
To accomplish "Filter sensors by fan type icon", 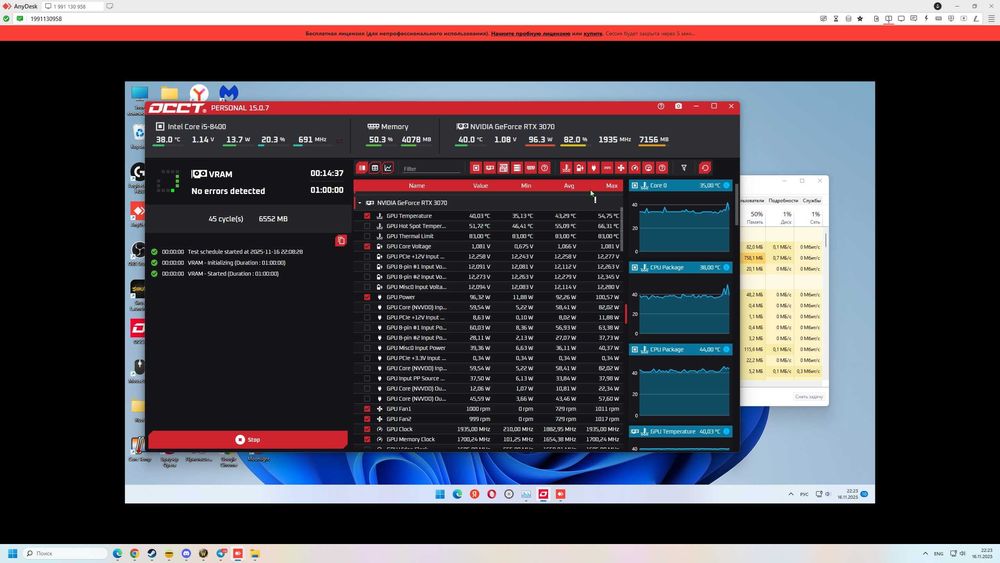I will [621, 168].
